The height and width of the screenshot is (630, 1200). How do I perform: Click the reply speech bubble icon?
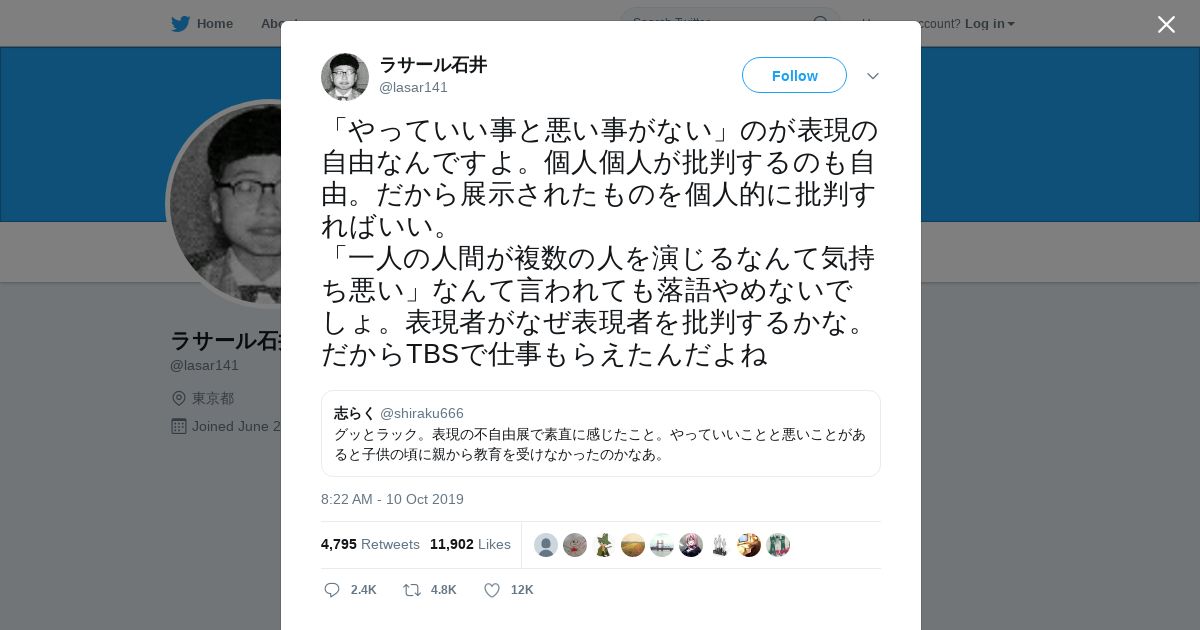(x=332, y=590)
